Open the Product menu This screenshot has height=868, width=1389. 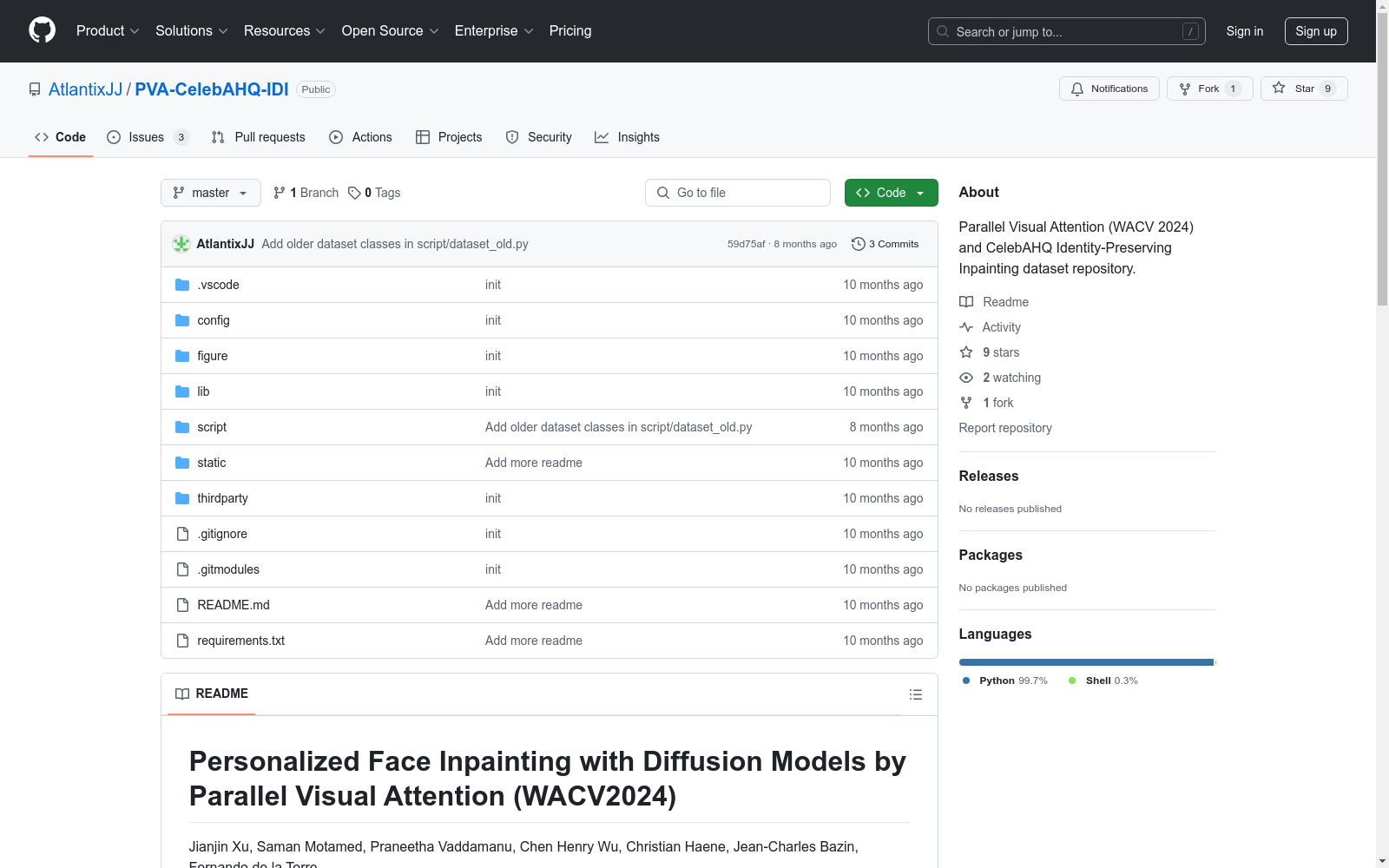click(x=108, y=30)
